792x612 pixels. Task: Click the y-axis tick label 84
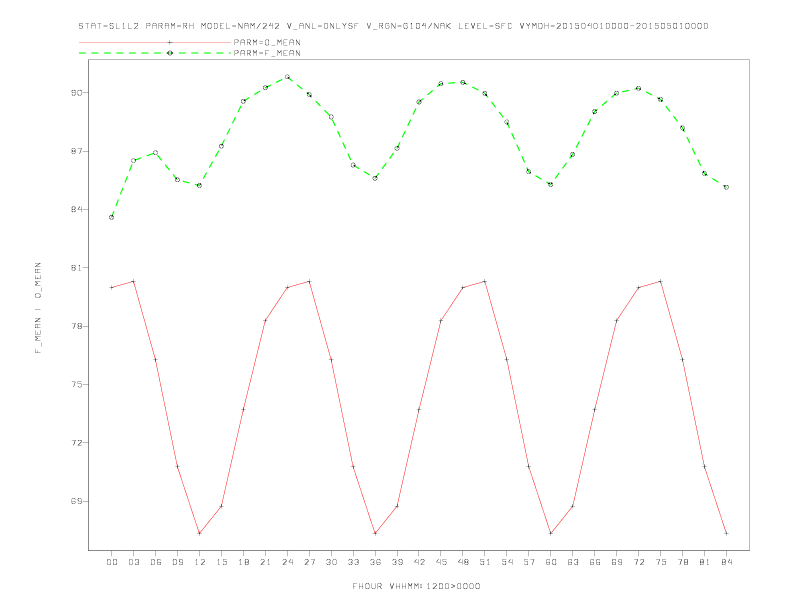point(76,209)
